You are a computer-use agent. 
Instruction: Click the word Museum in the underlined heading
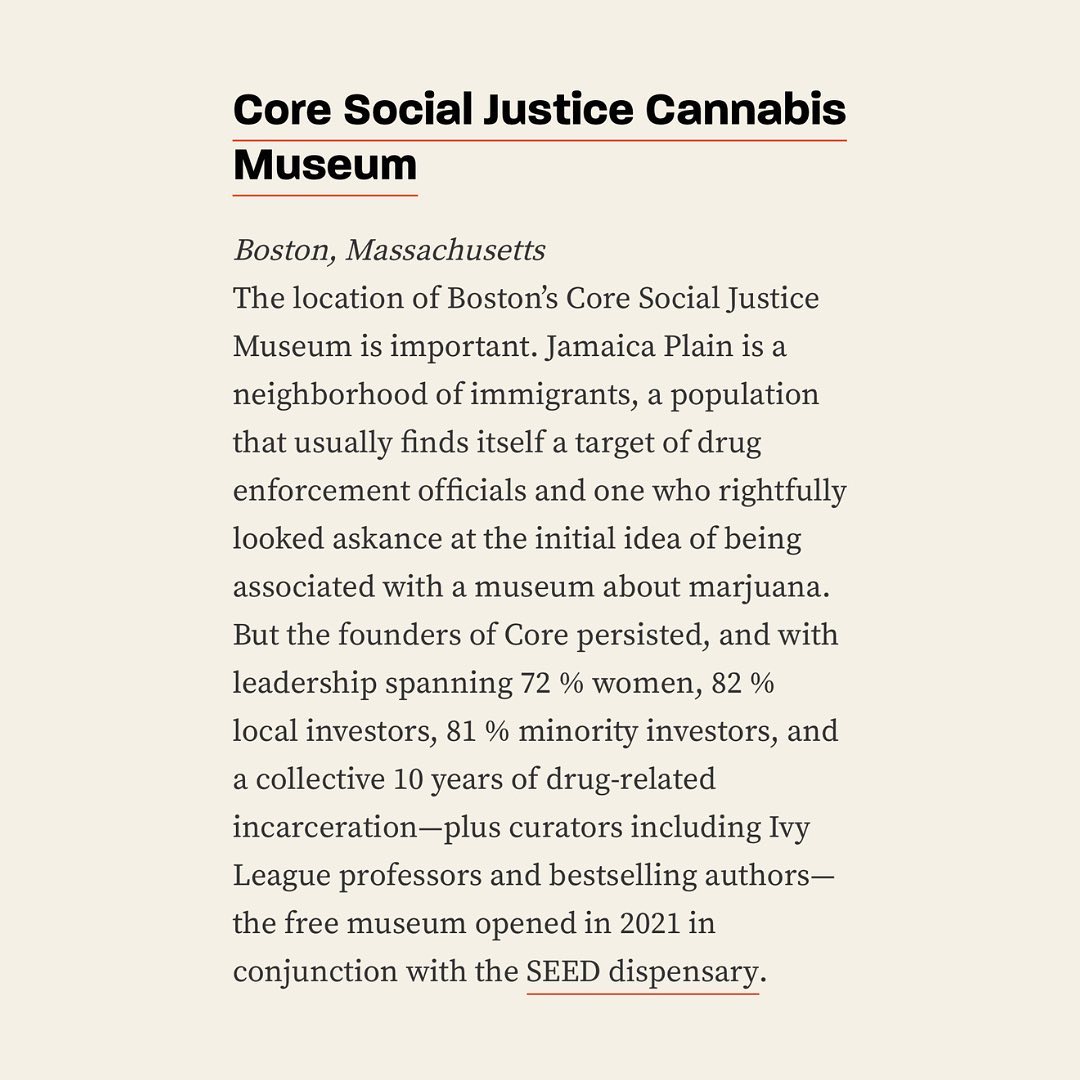click(x=325, y=164)
